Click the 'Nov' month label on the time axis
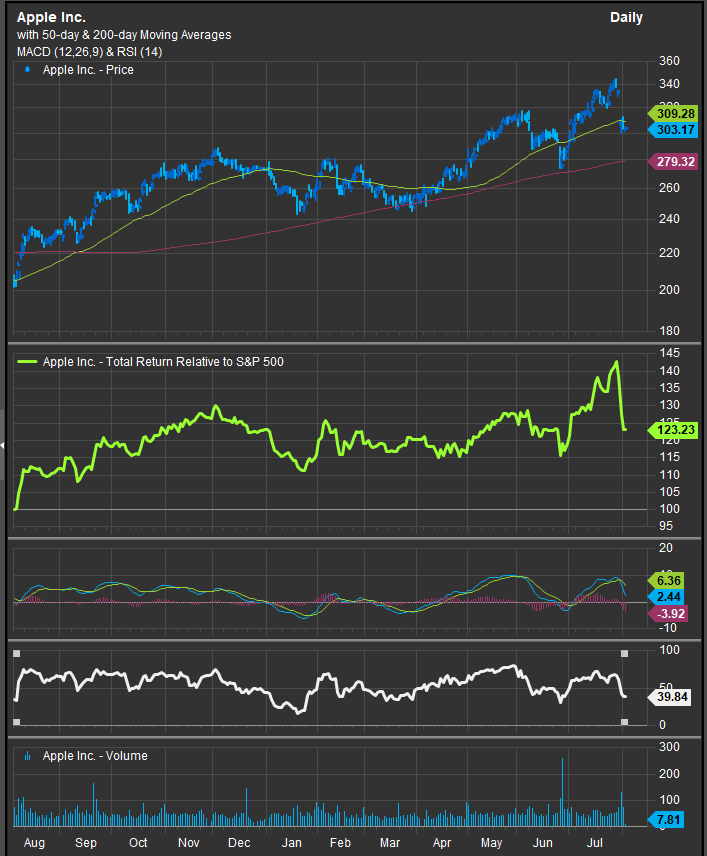Image resolution: width=707 pixels, height=856 pixels. pos(188,843)
